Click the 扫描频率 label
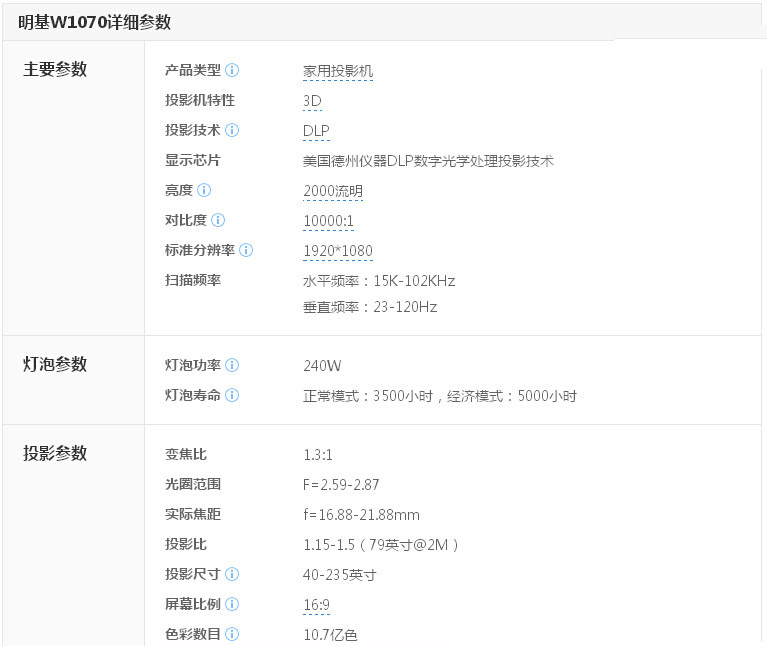 (193, 280)
